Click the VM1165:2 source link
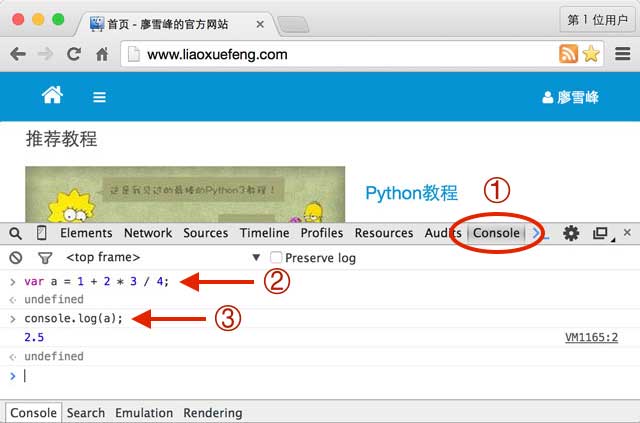This screenshot has height=423, width=640. 590,338
